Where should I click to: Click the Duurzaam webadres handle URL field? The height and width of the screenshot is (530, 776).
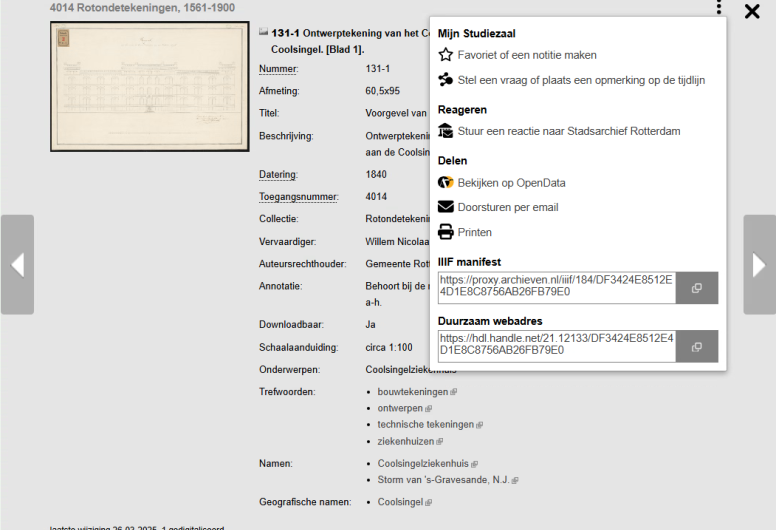556,345
